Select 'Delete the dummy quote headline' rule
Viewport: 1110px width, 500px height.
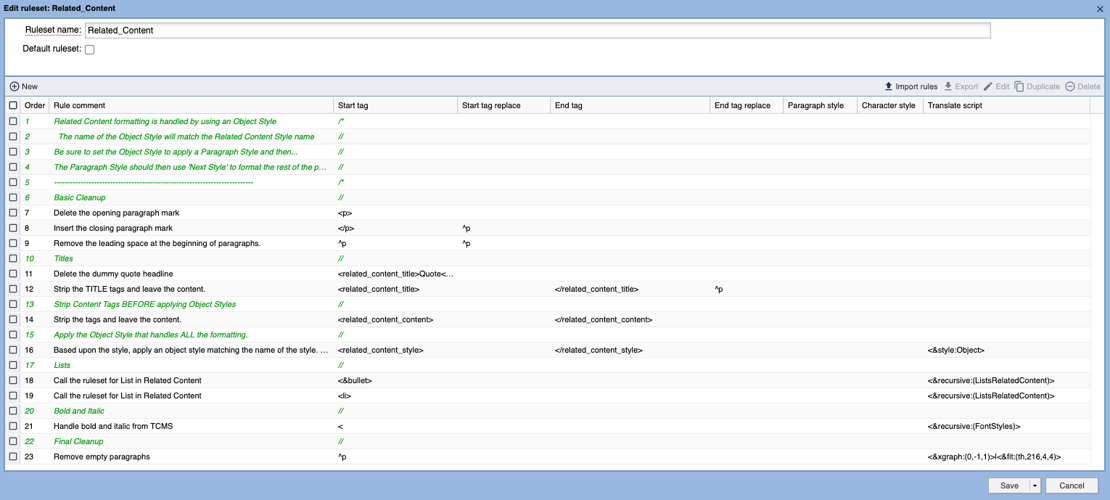click(113, 273)
